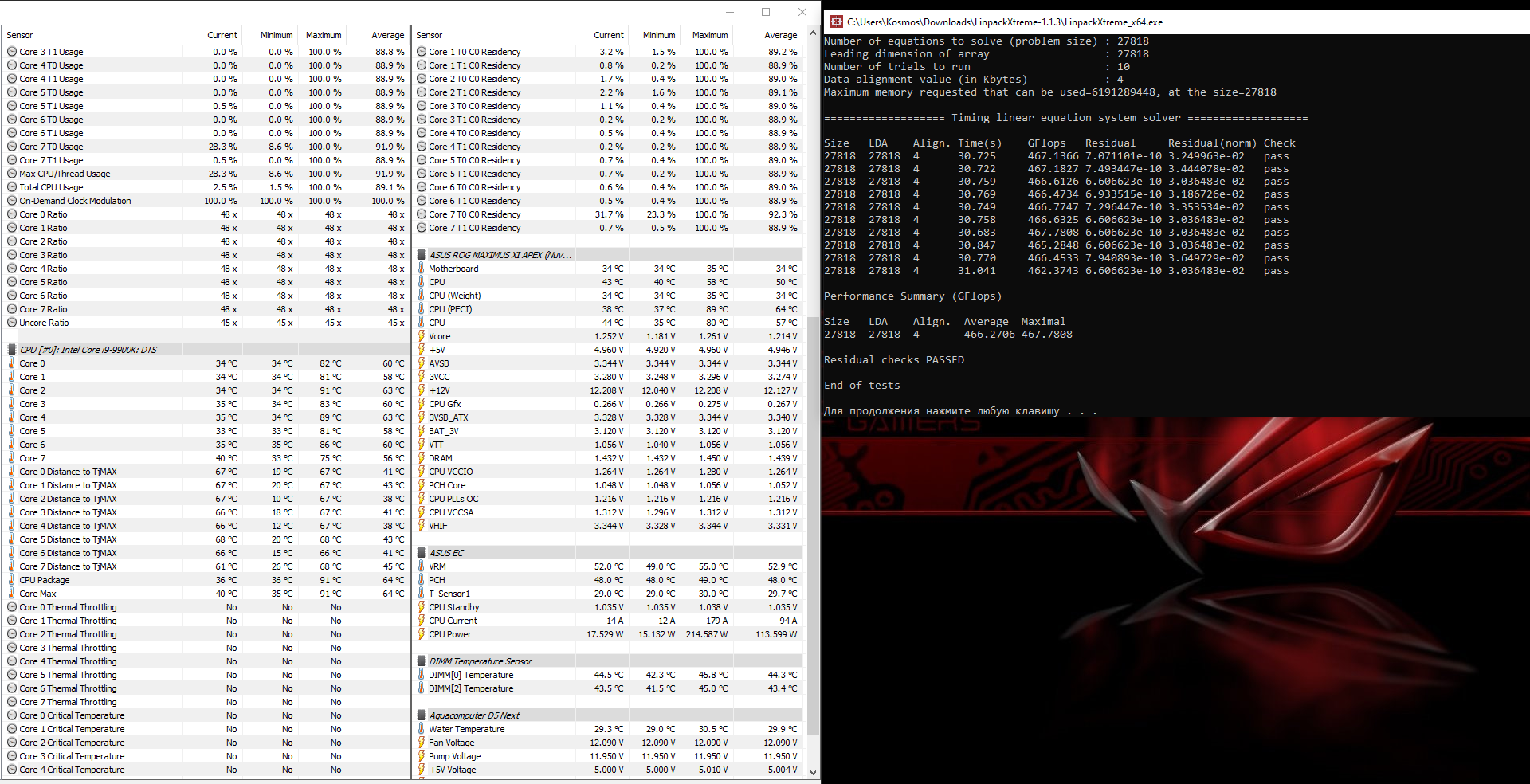
Task: Select the +12V voltage icon
Action: (x=422, y=390)
